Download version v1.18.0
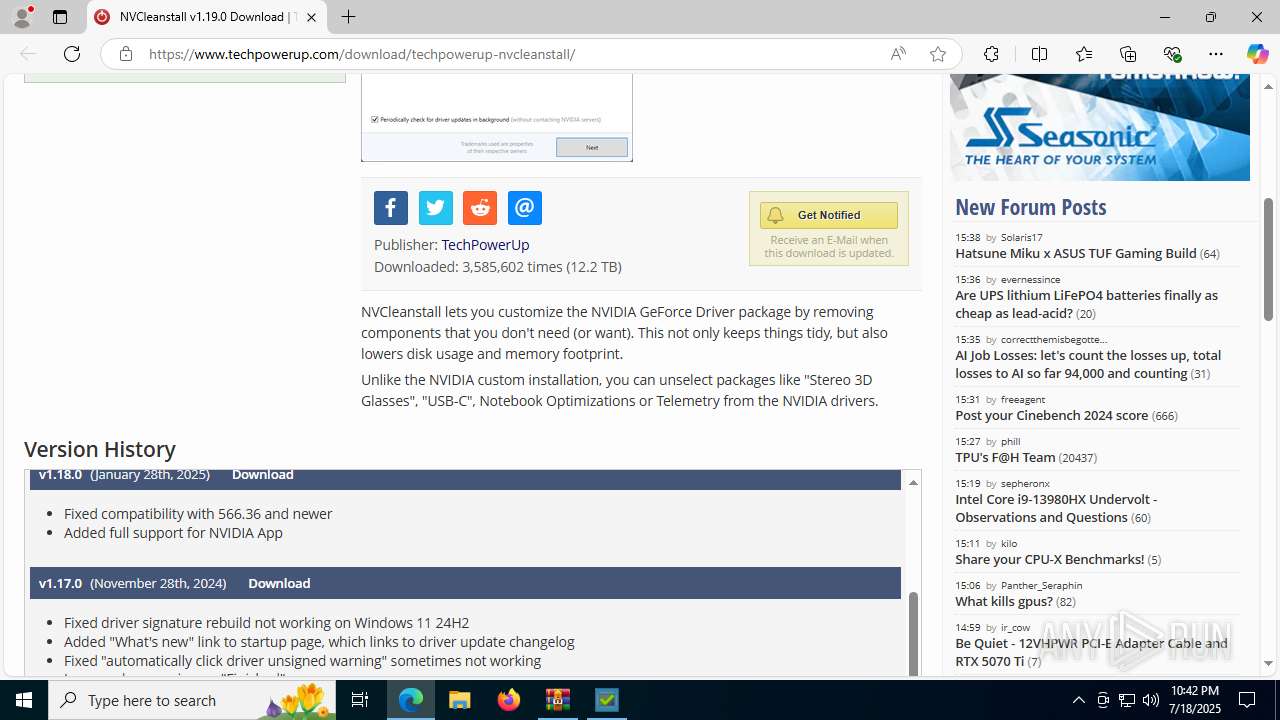Image resolution: width=1280 pixels, height=720 pixels. (x=263, y=474)
